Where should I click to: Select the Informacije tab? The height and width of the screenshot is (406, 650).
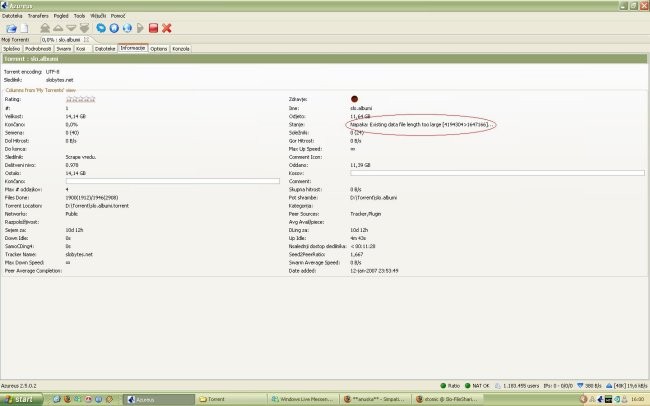coord(133,48)
